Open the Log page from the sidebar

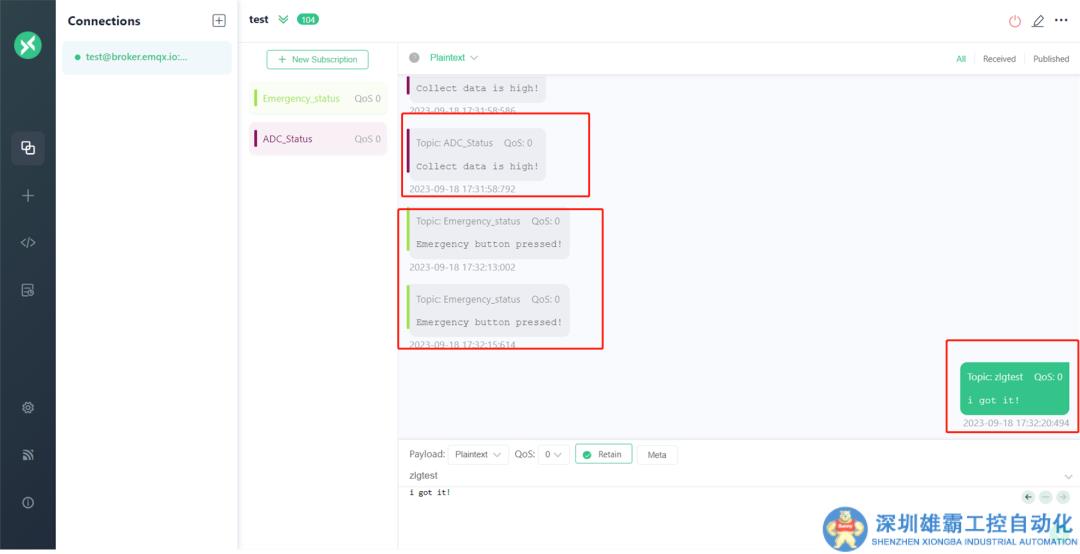28,290
